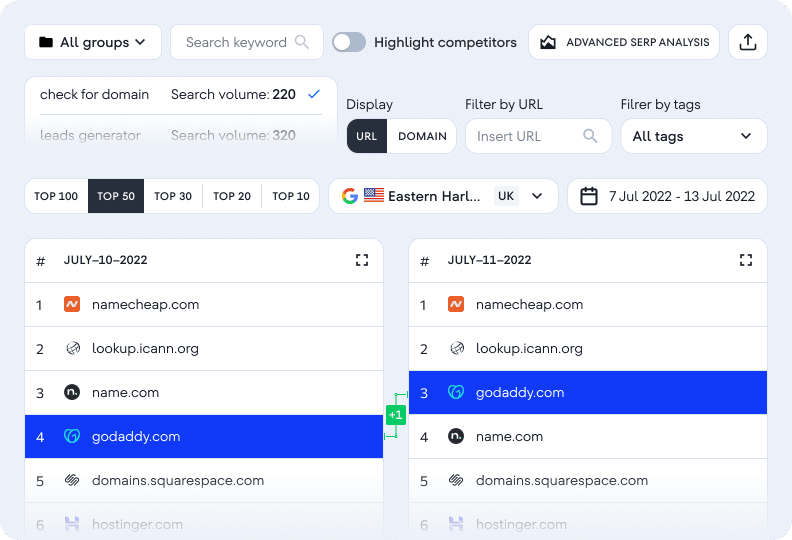Viewport: 792px width, 540px height.
Task: Open Advanced SERP Analysis
Action: [624, 42]
